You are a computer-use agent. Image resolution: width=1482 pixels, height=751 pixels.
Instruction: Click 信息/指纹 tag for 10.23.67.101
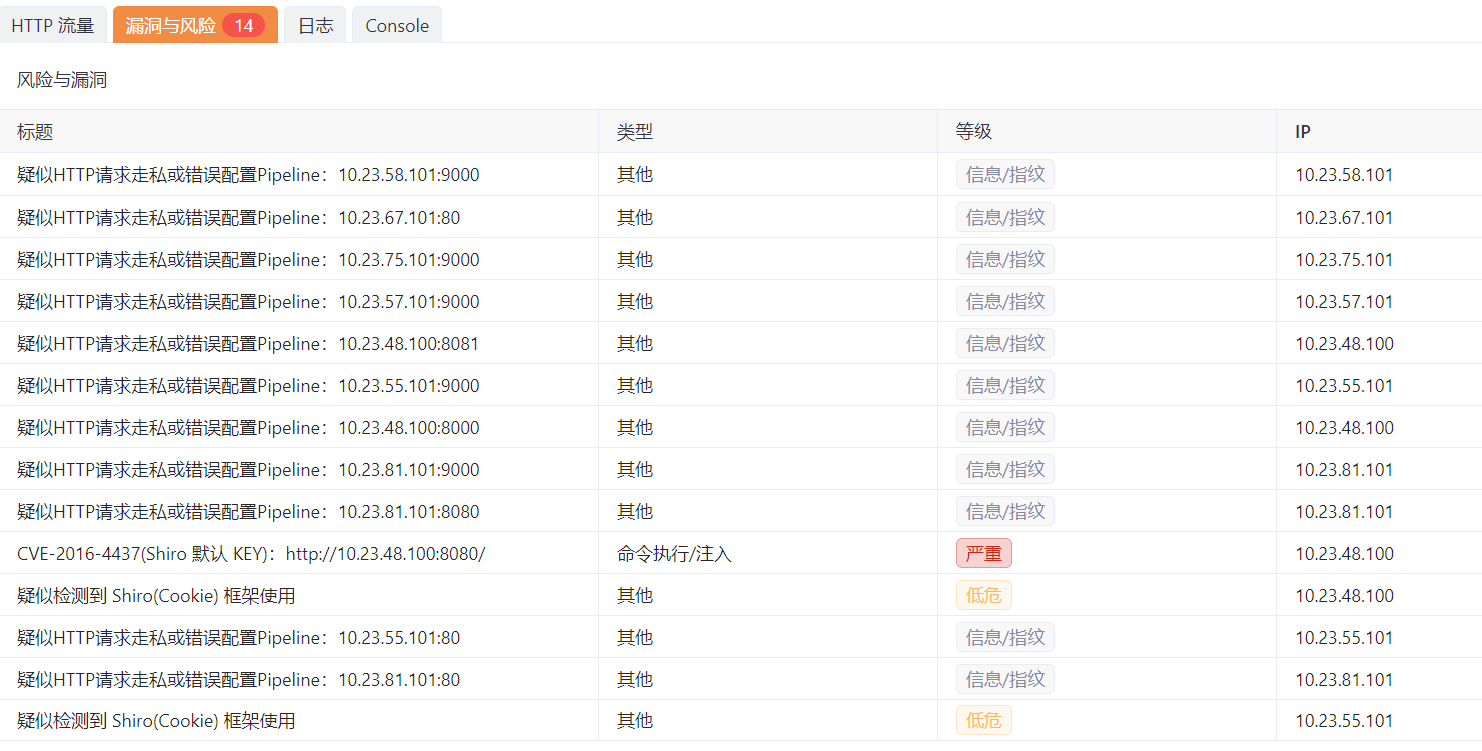pos(1005,217)
